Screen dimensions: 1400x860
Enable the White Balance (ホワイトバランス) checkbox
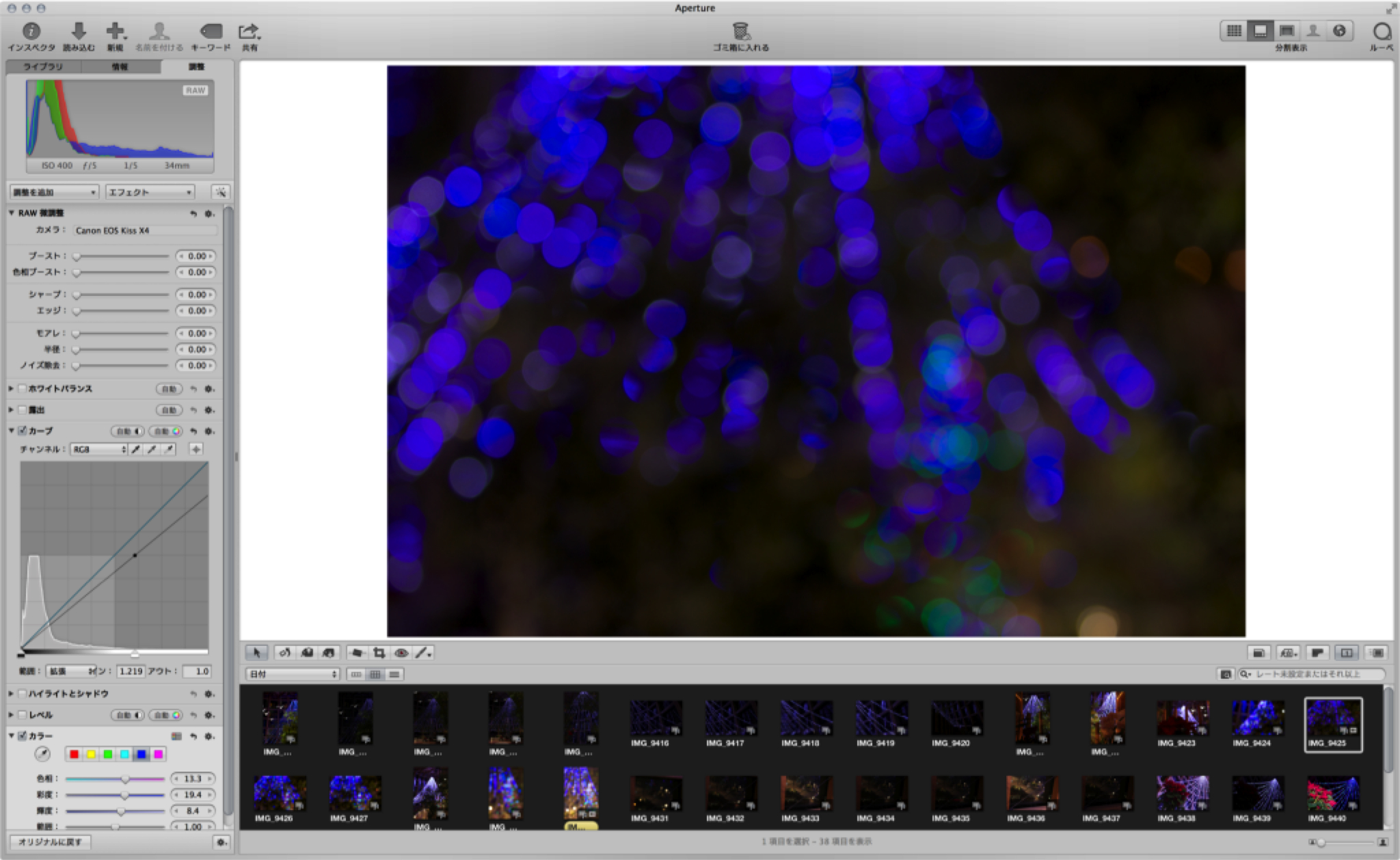pyautogui.click(x=23, y=388)
